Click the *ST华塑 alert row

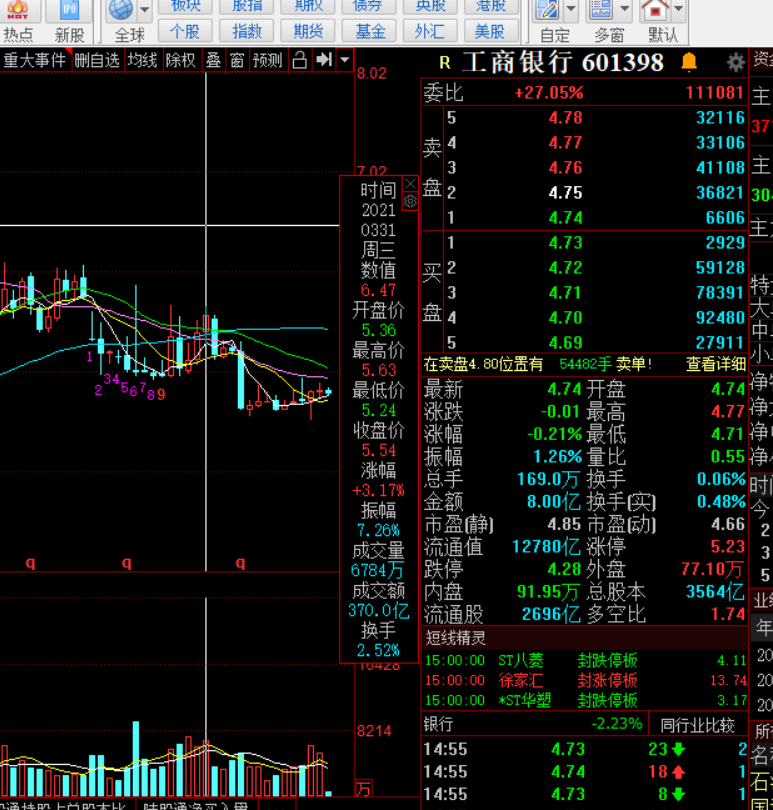(585, 700)
